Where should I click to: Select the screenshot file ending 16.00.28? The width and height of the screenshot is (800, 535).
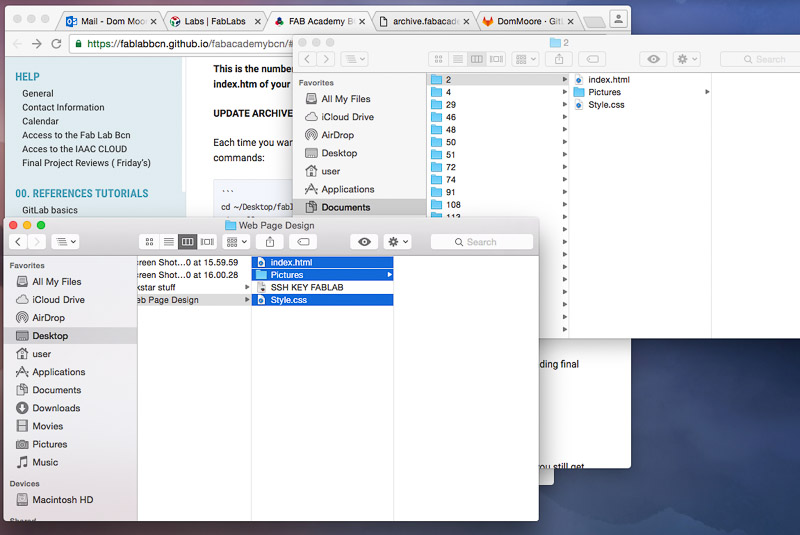point(194,275)
